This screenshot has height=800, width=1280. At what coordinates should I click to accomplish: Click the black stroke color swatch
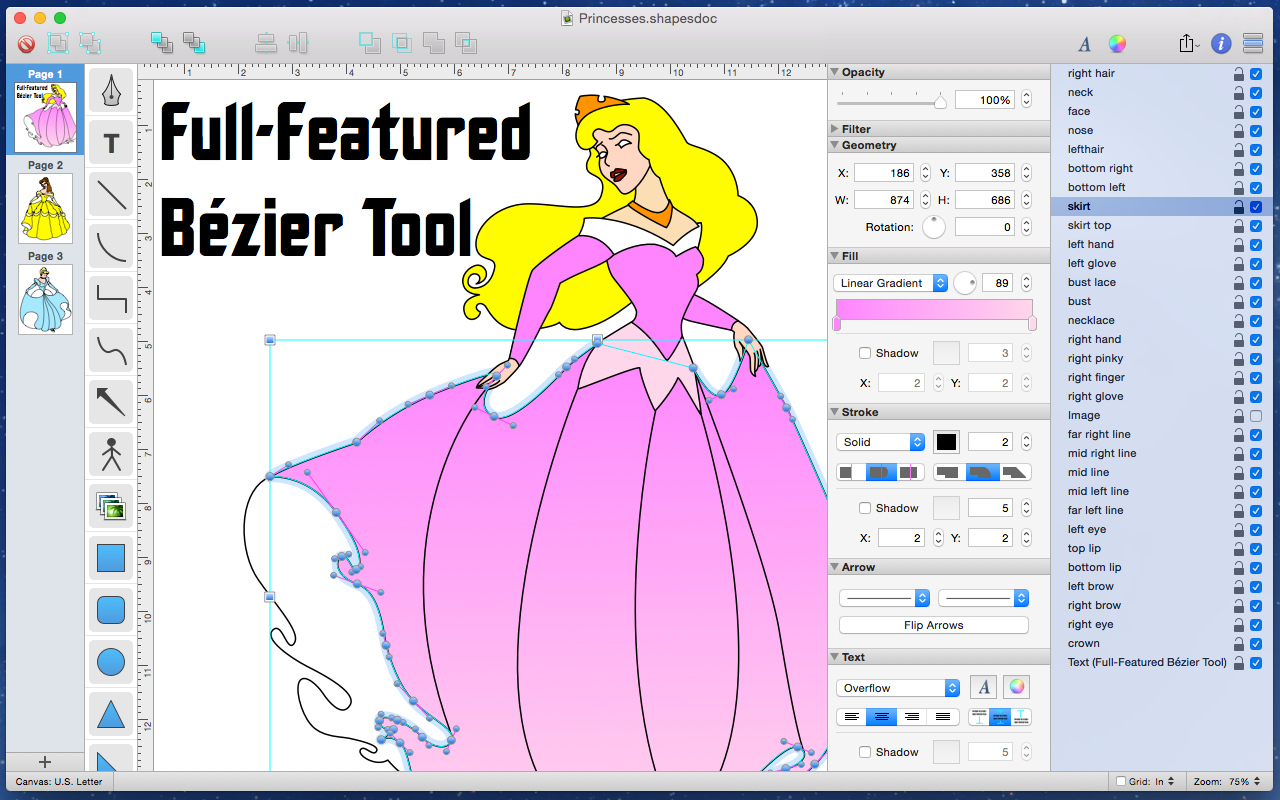click(x=946, y=442)
